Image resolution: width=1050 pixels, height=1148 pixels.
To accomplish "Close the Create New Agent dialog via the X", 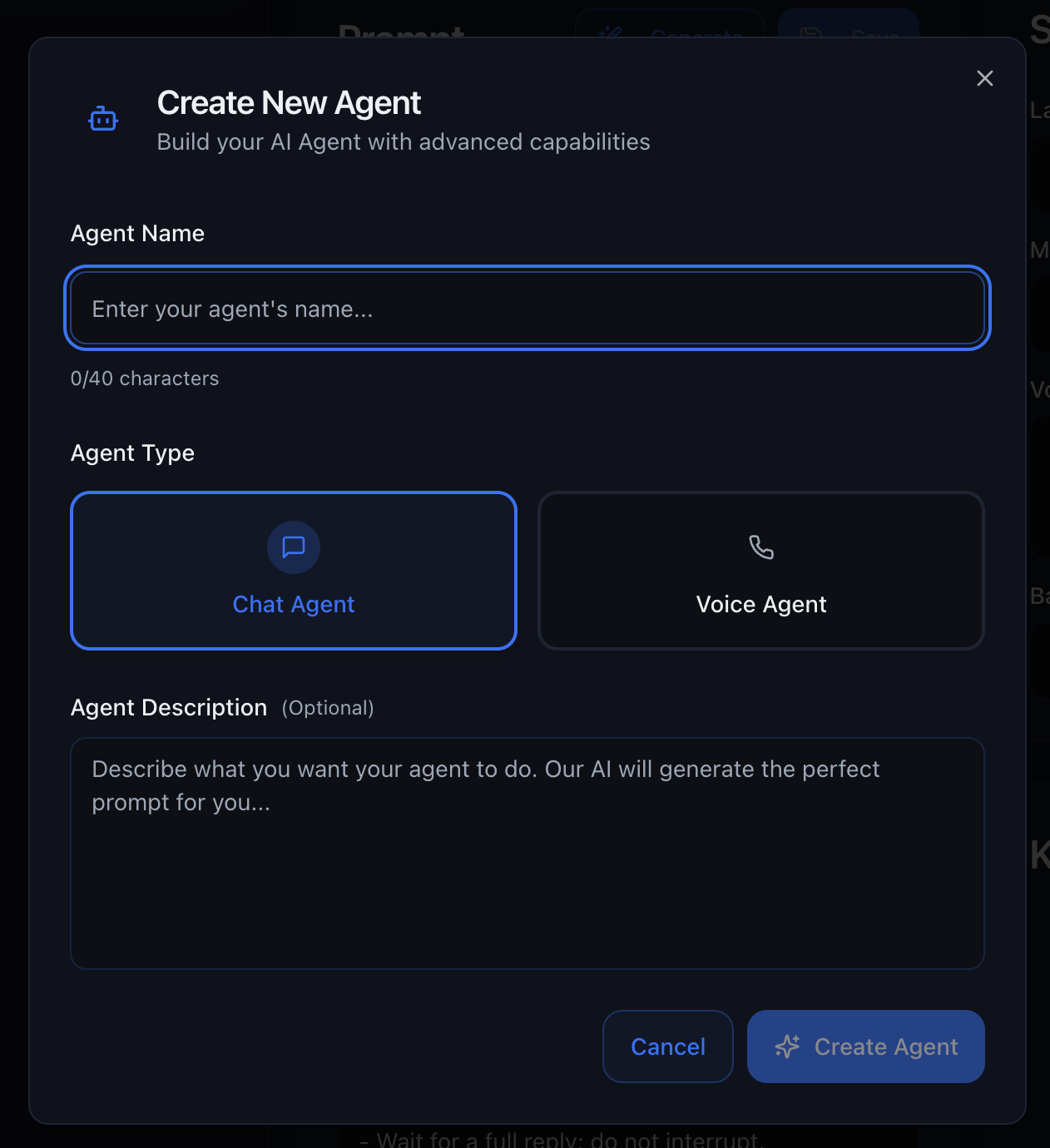I will 984,77.
